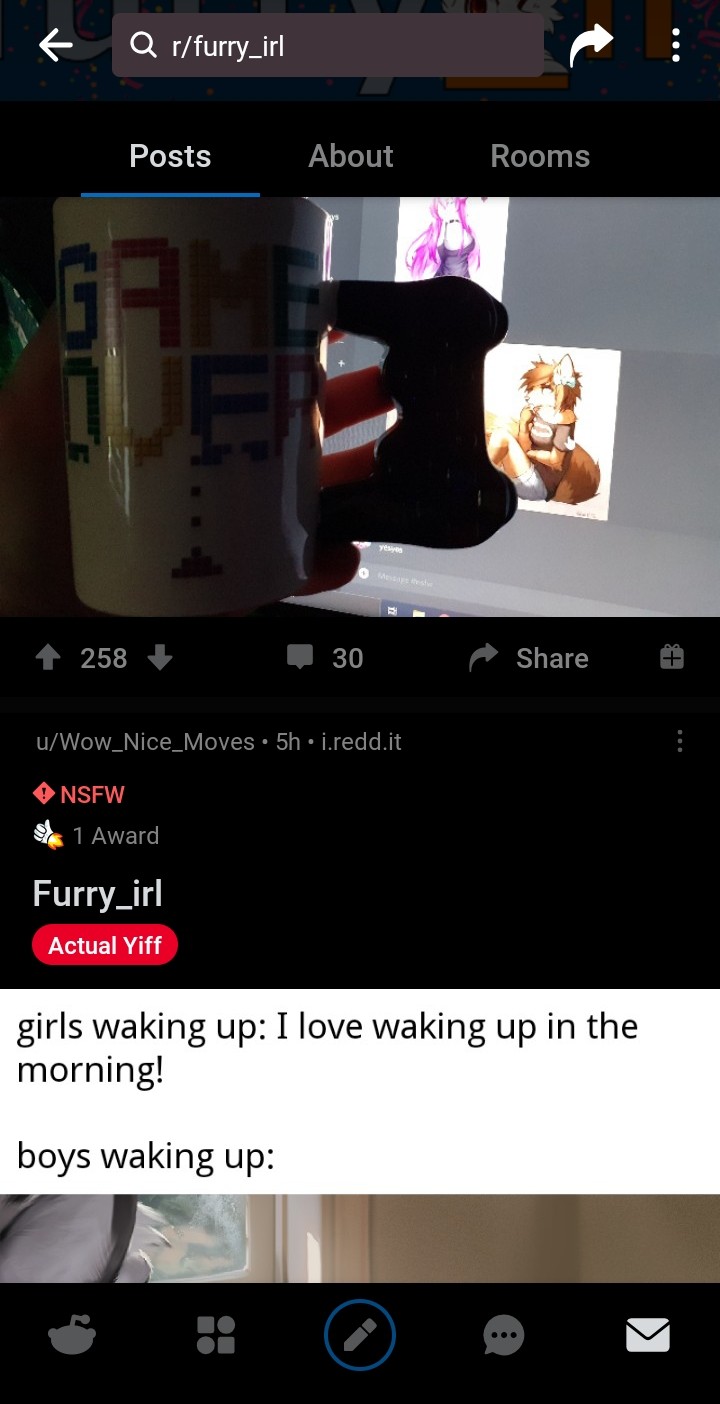Share the subreddit via arrow icon
The height and width of the screenshot is (1404, 720).
pos(591,45)
